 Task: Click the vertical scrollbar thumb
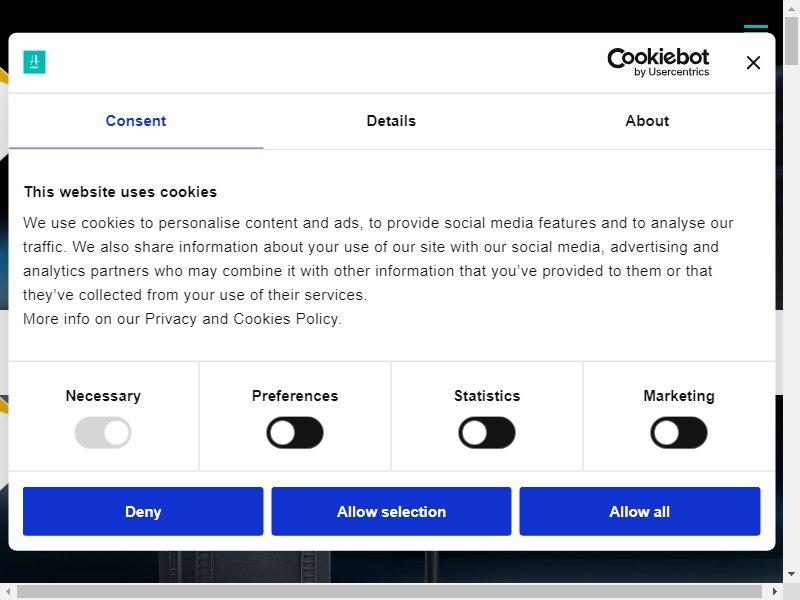pos(791,41)
